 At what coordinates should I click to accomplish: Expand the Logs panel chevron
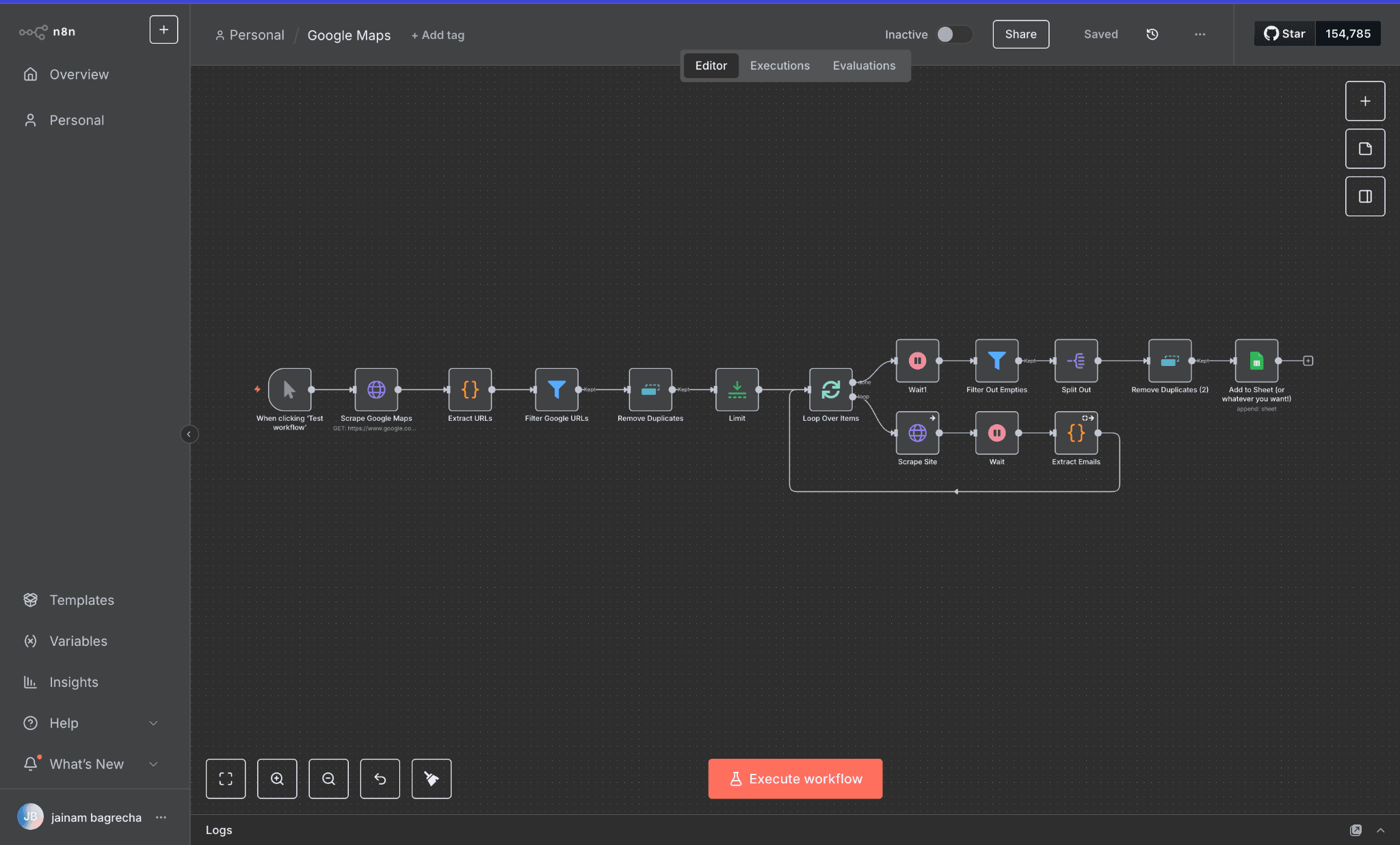(x=1380, y=830)
